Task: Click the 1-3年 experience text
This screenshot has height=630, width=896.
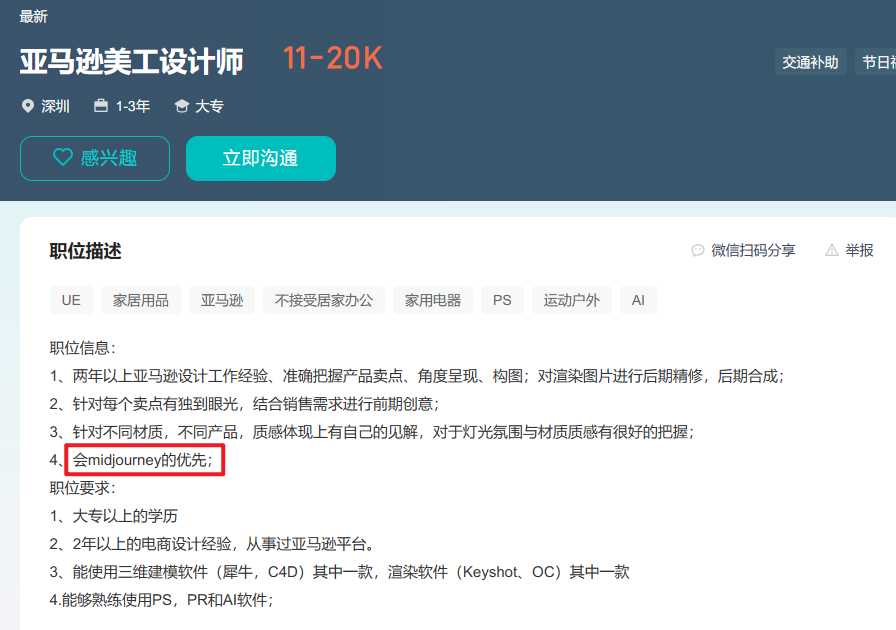Action: [x=133, y=106]
